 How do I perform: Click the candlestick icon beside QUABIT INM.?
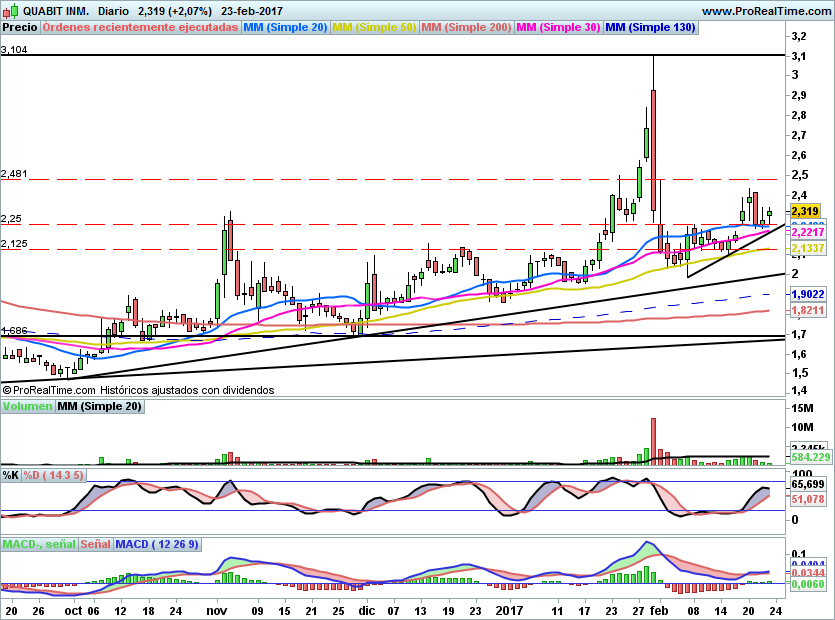point(10,11)
